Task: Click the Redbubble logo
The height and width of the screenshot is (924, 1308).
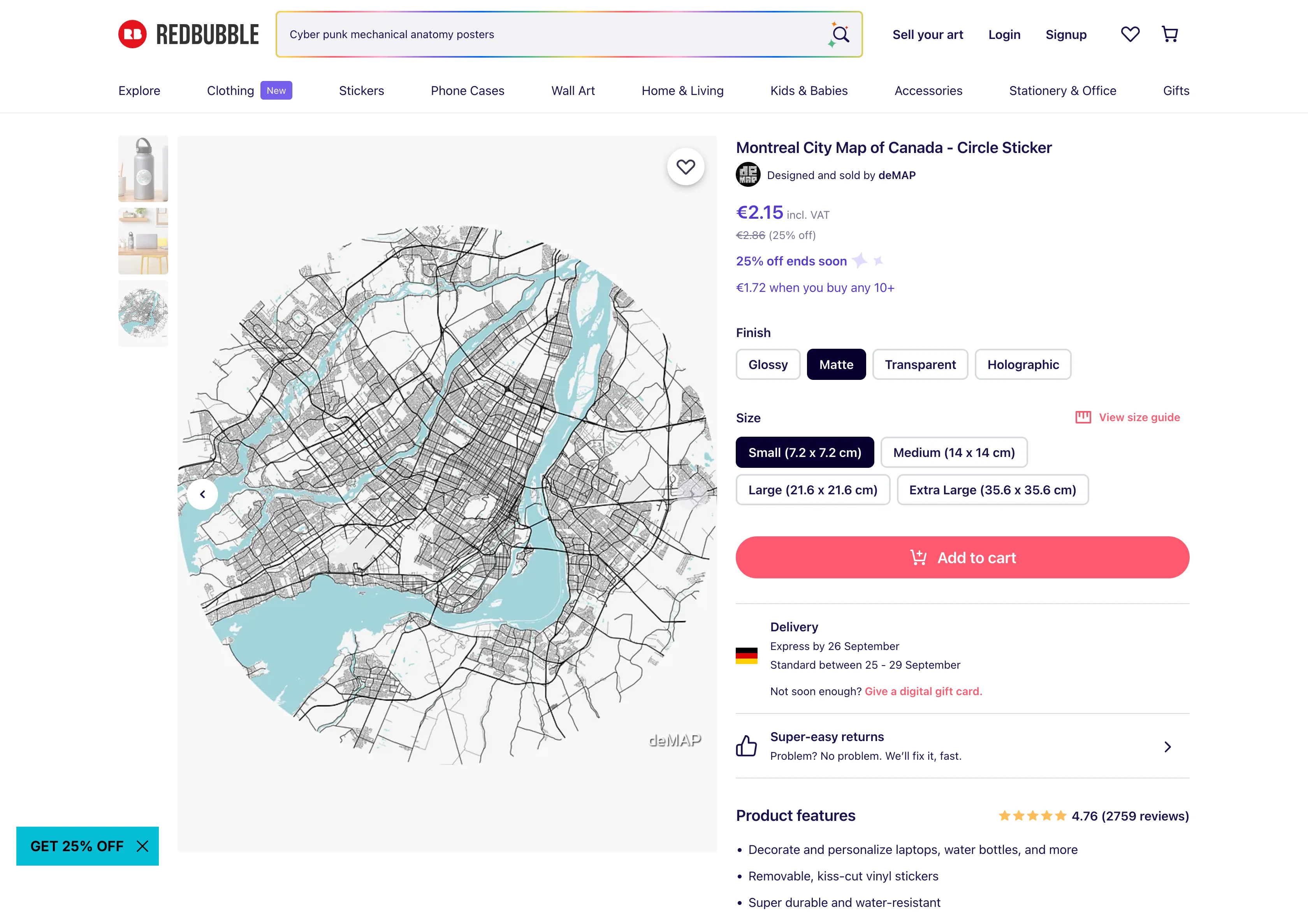Action: 188,34
